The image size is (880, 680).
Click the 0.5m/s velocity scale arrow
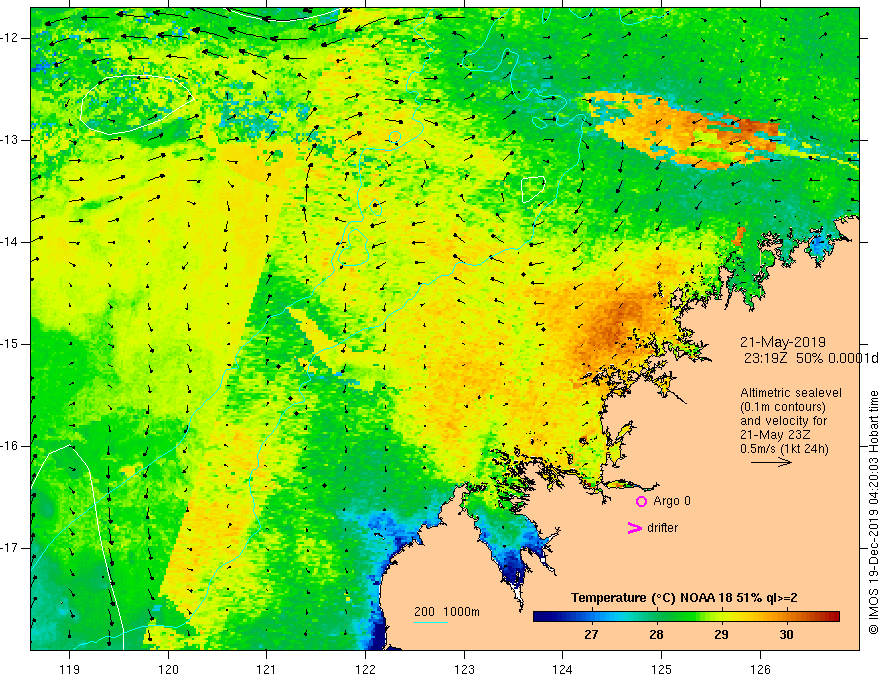772,462
